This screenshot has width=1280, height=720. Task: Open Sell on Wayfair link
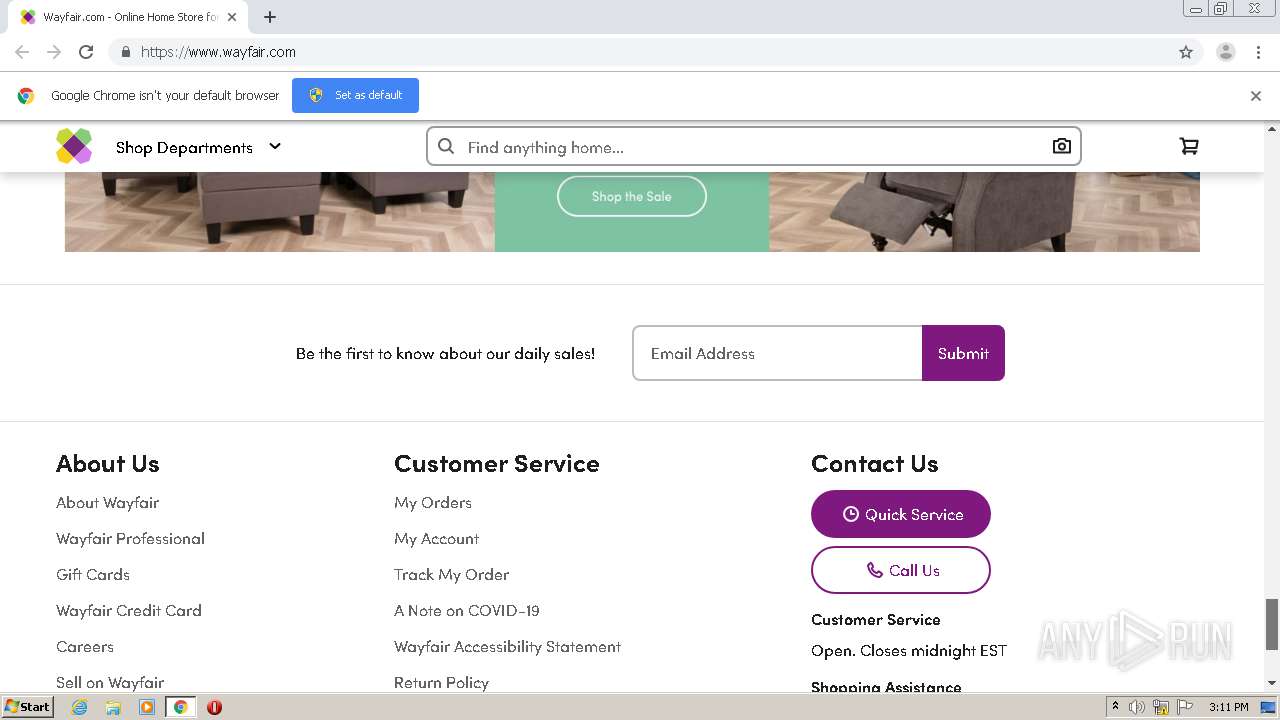[x=110, y=682]
